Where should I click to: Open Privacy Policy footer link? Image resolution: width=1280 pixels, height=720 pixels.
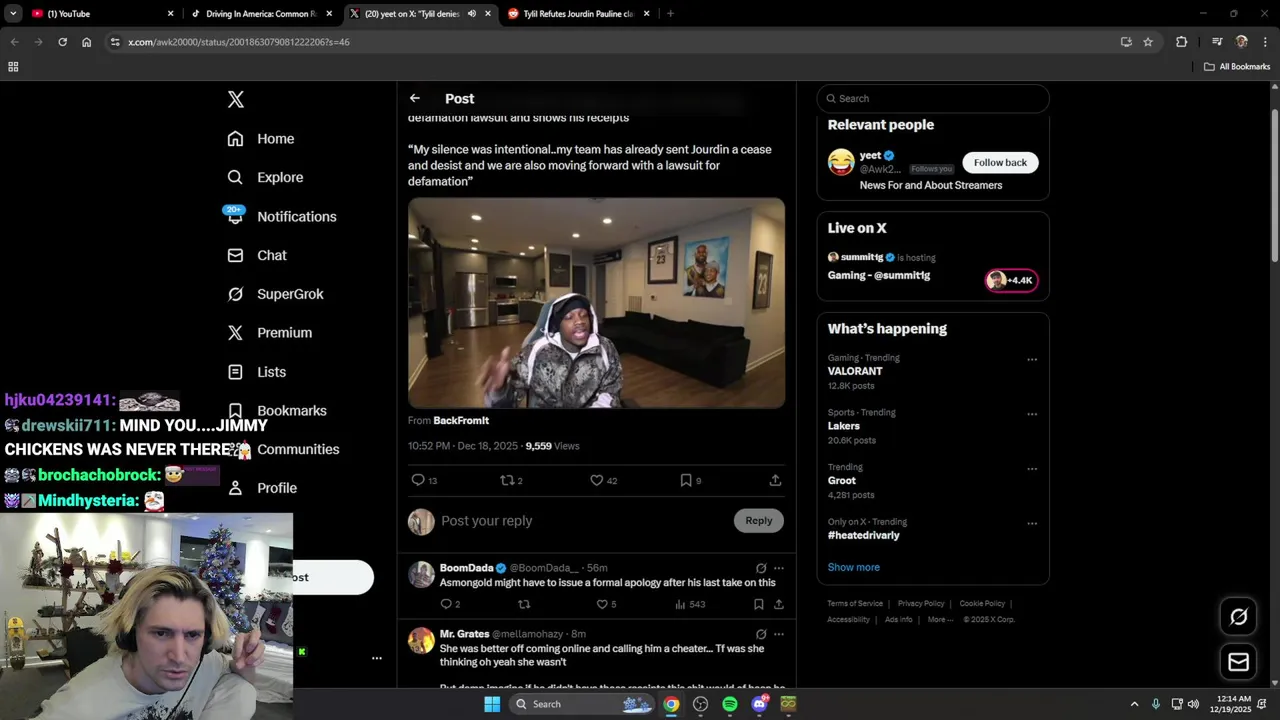[x=921, y=604]
